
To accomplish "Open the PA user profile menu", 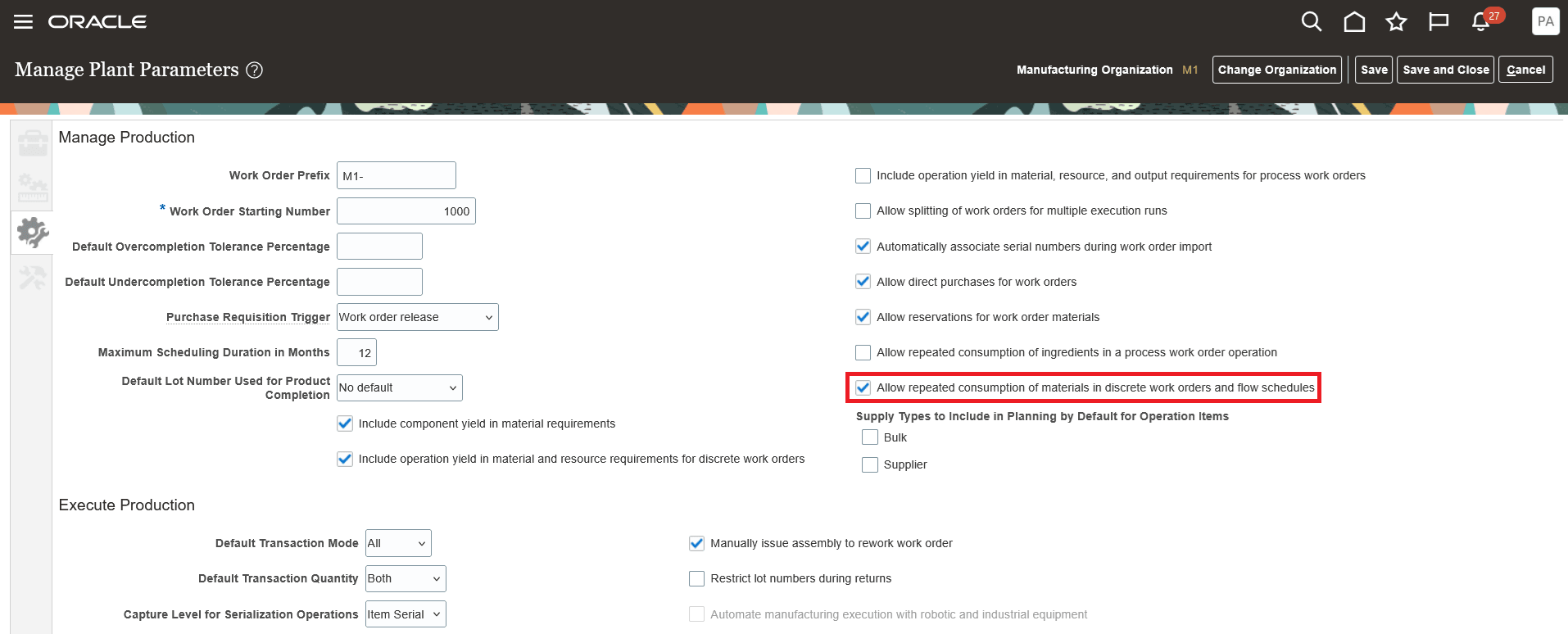I will (1545, 22).
